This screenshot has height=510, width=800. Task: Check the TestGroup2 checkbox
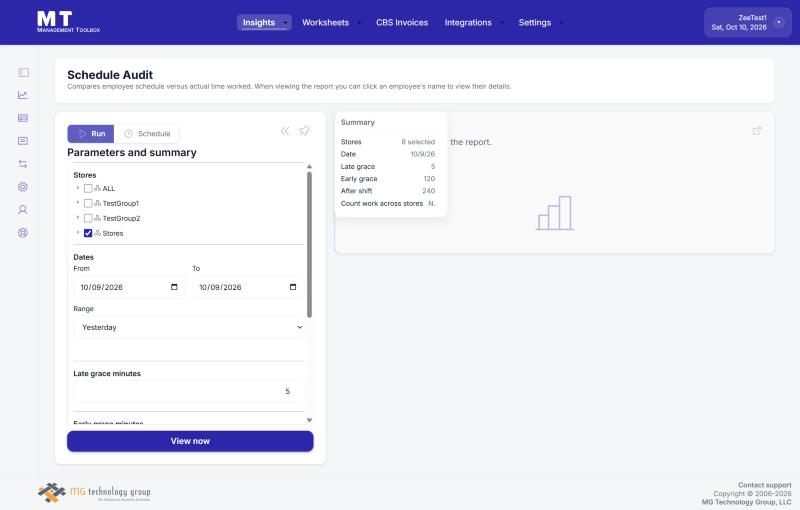(88, 218)
